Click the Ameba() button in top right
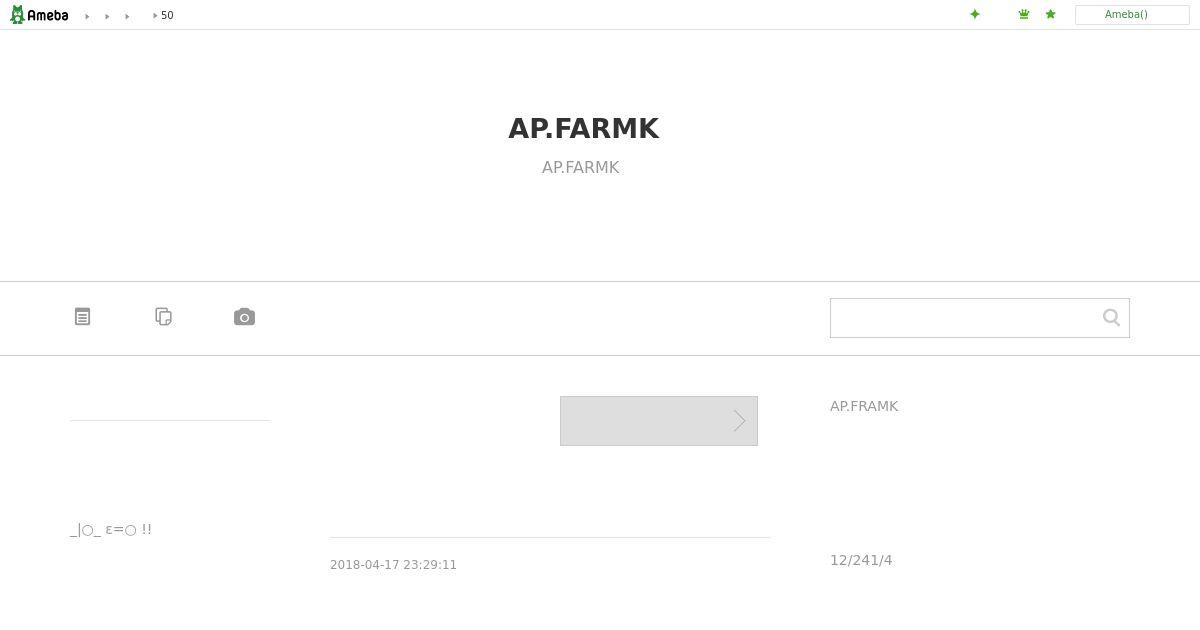This screenshot has height=630, width=1200. (1132, 15)
